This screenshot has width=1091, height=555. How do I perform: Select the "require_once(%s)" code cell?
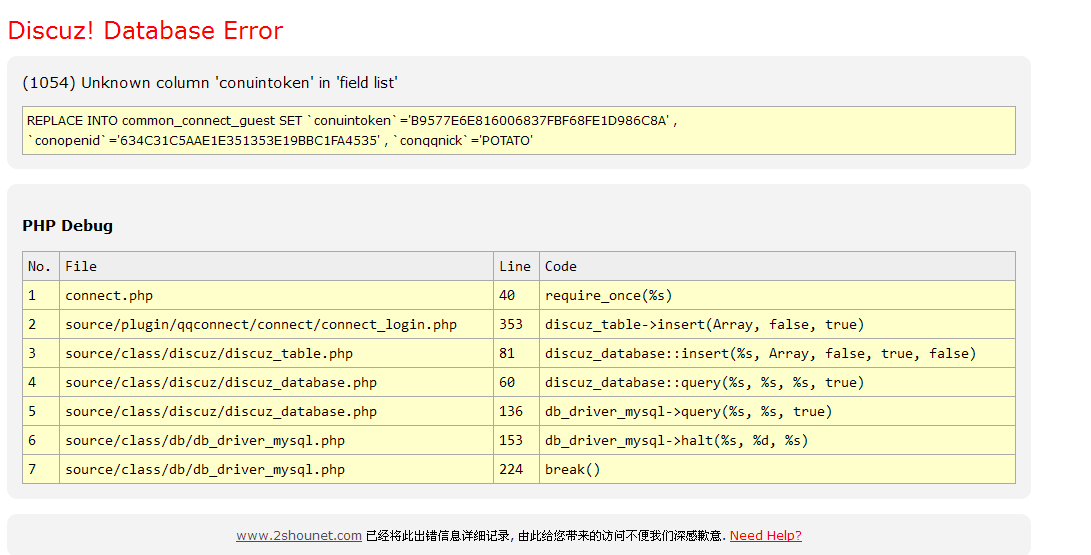[608, 295]
